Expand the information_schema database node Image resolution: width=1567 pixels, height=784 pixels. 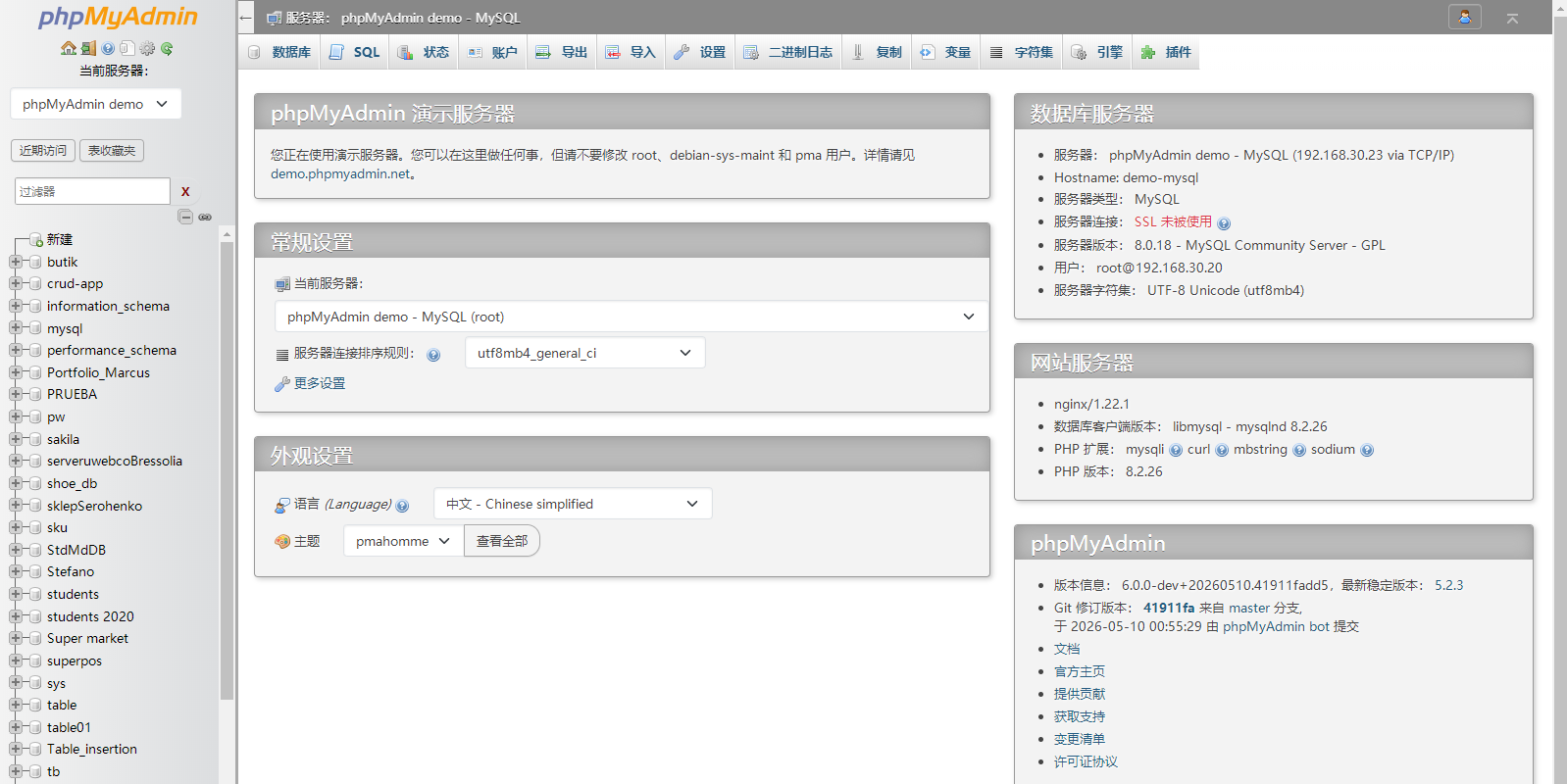[16, 306]
